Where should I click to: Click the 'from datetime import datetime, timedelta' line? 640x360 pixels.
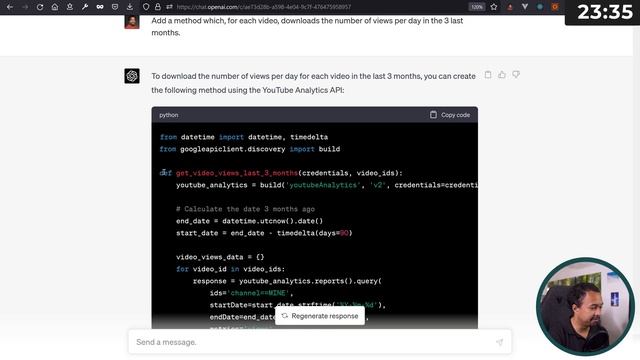tap(244, 137)
